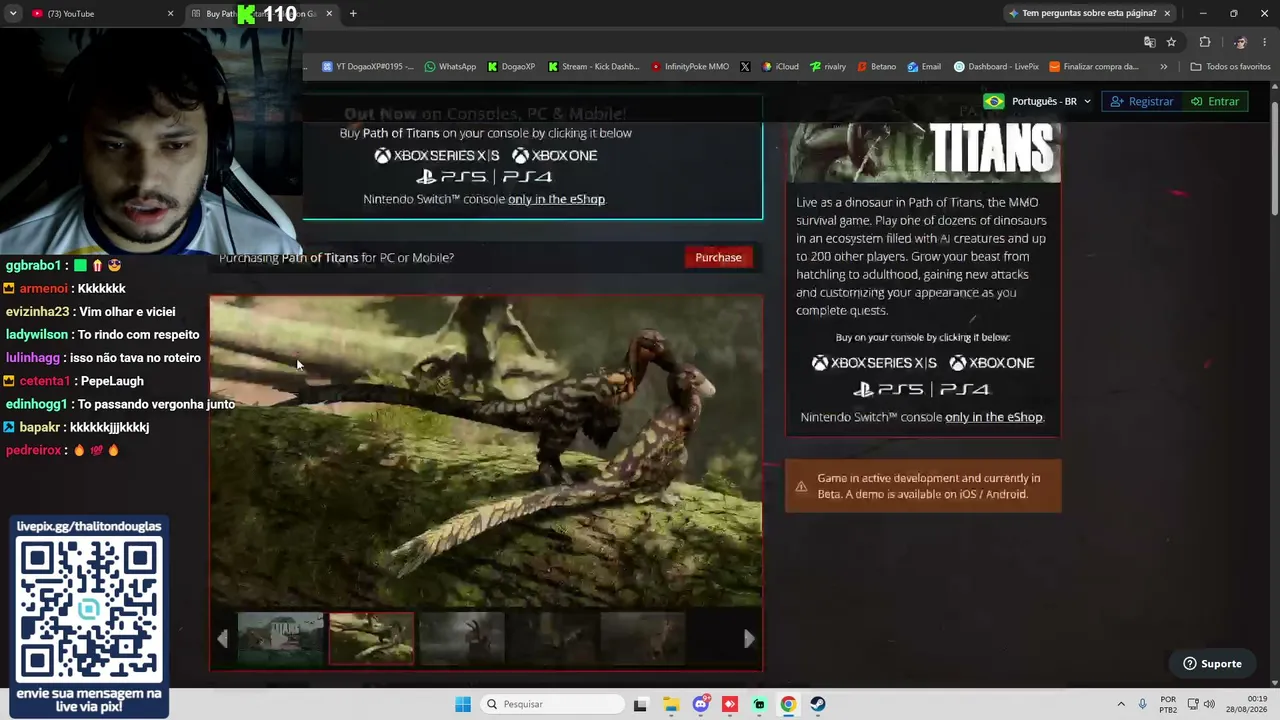
Task: Open the iCloud bookmark
Action: point(780,67)
